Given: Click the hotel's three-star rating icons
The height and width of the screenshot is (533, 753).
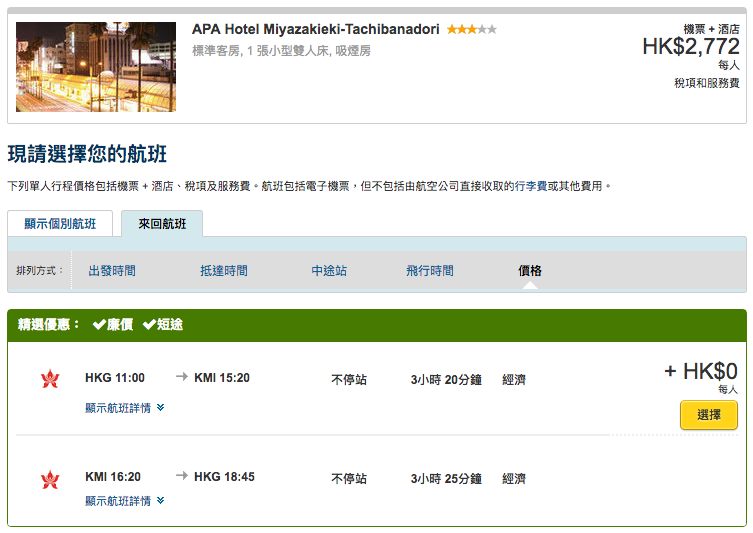Looking at the screenshot, I should tap(472, 29).
